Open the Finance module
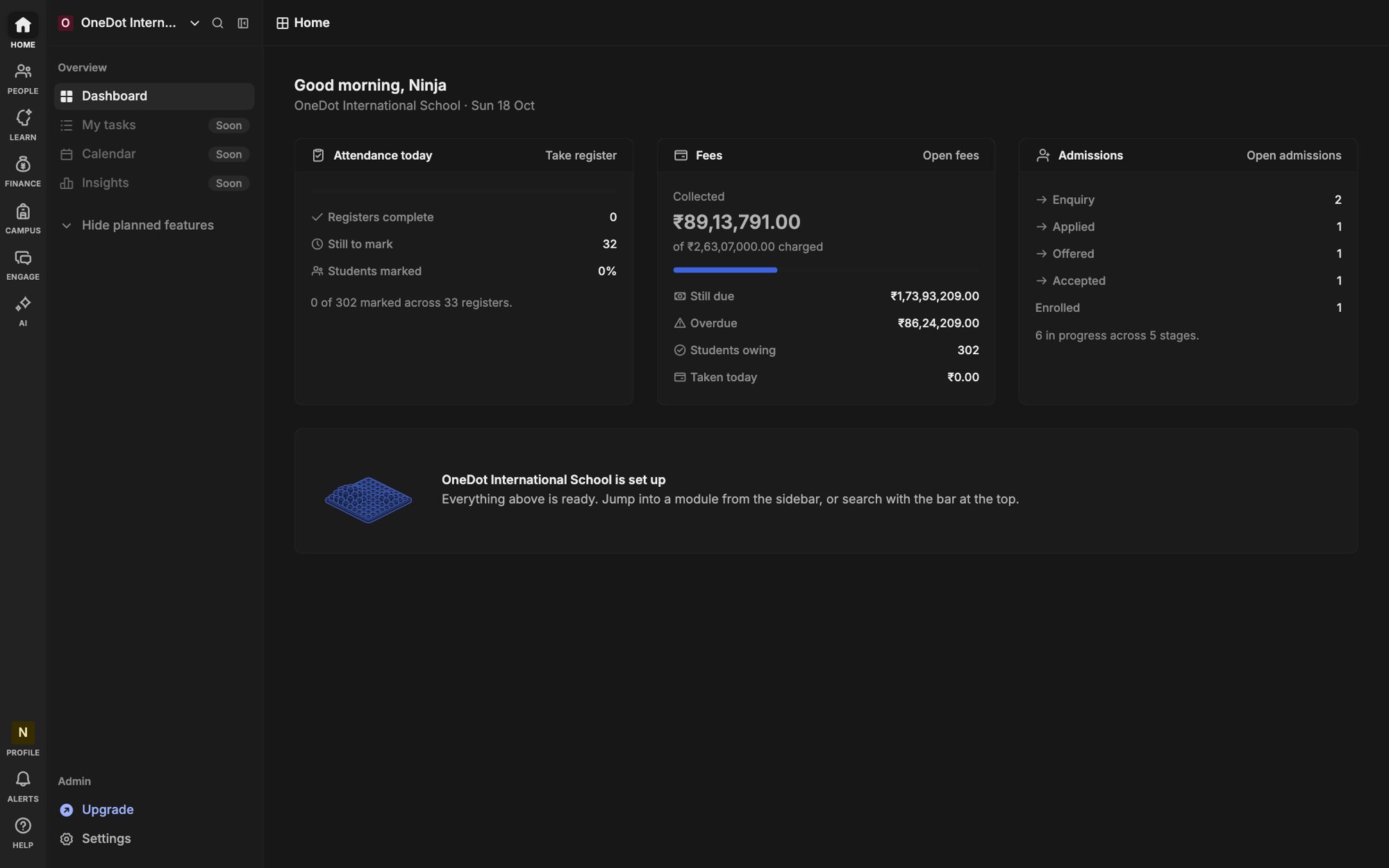The image size is (1389, 868). (x=23, y=172)
